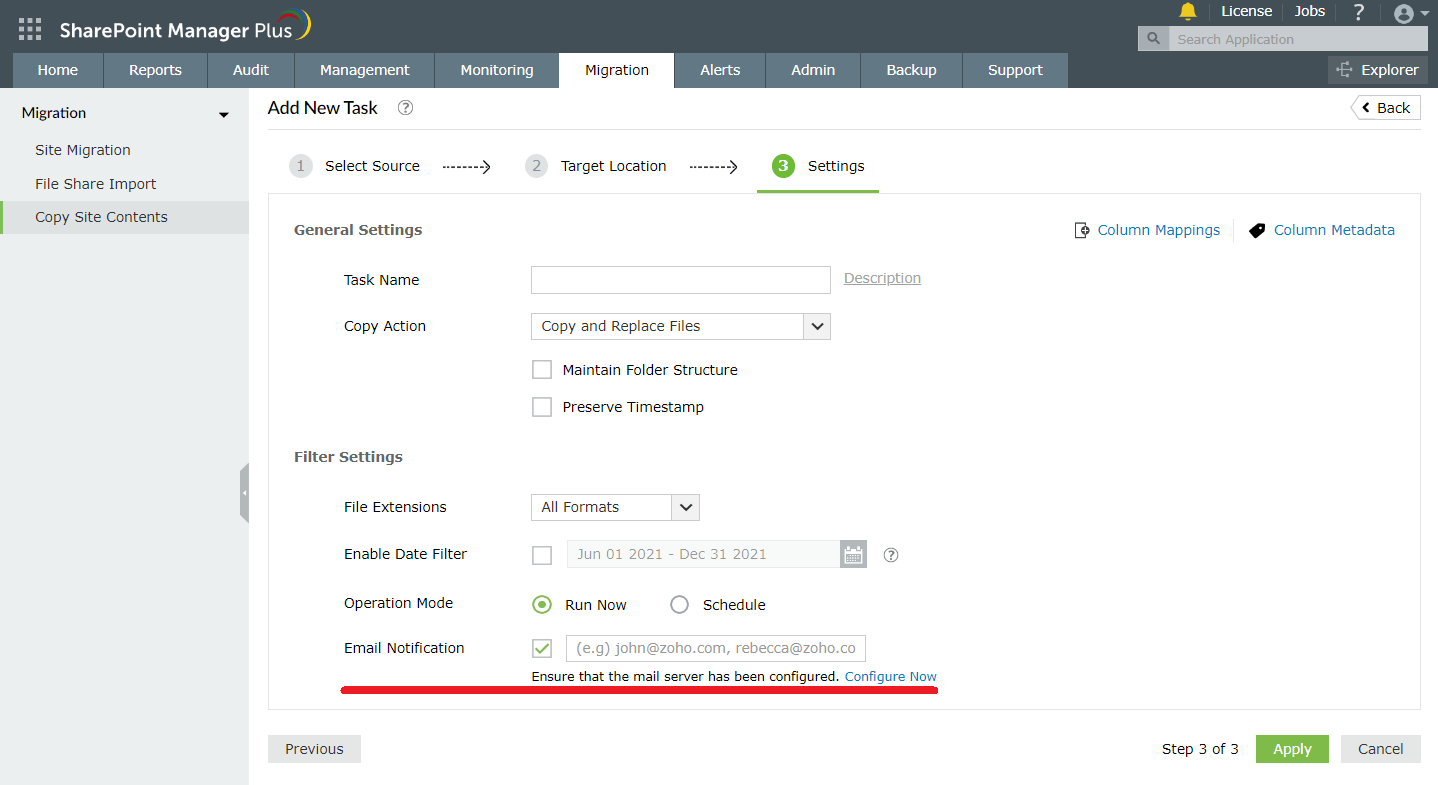The image size is (1438, 785).
Task: Collapse the left sidebar handle
Action: click(x=244, y=493)
